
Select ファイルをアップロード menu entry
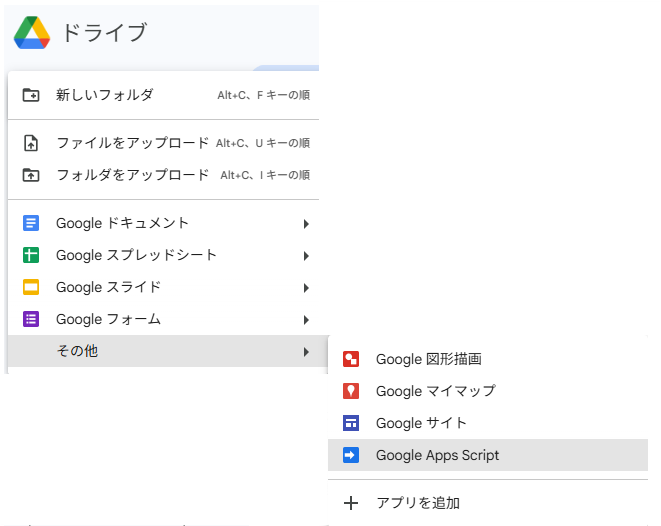click(164, 143)
